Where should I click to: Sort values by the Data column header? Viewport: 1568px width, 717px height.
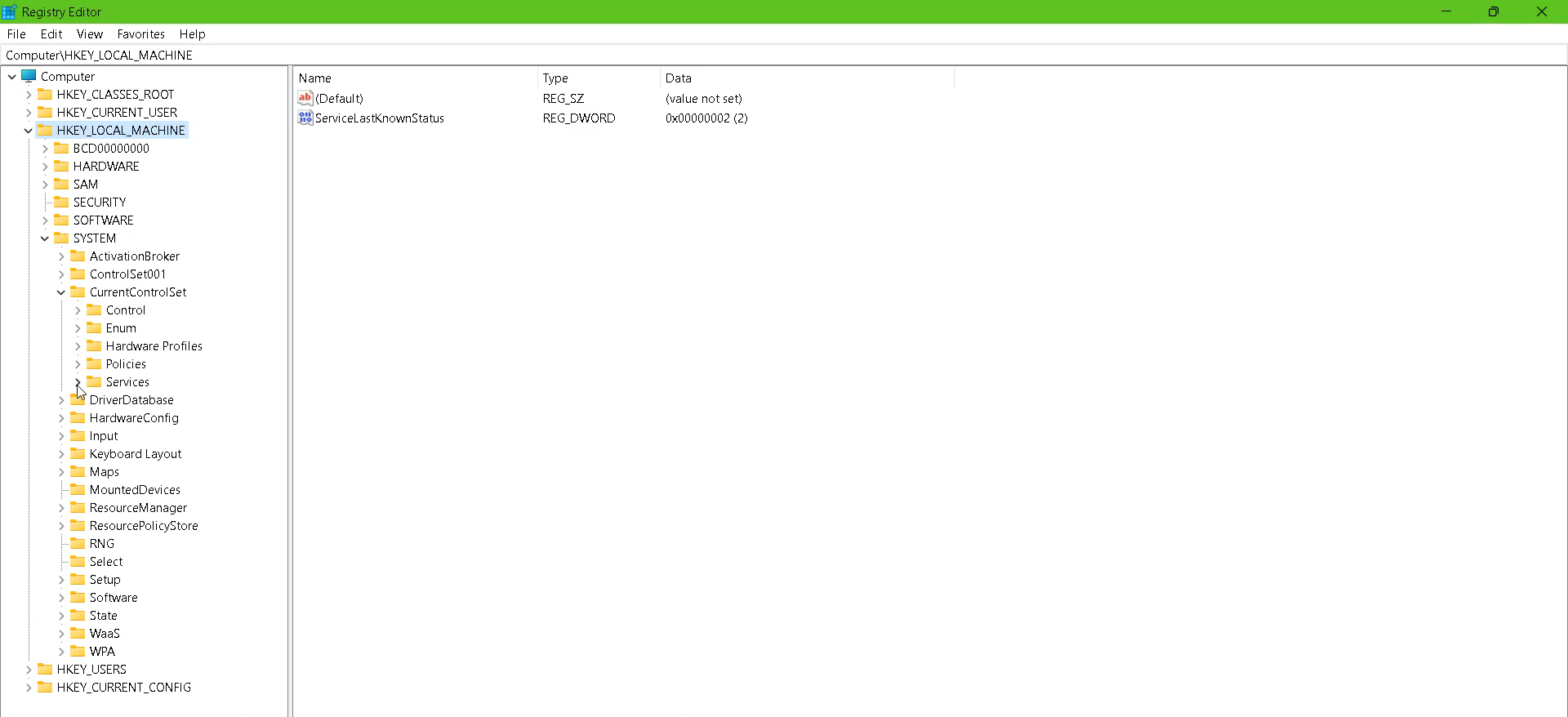click(807, 78)
